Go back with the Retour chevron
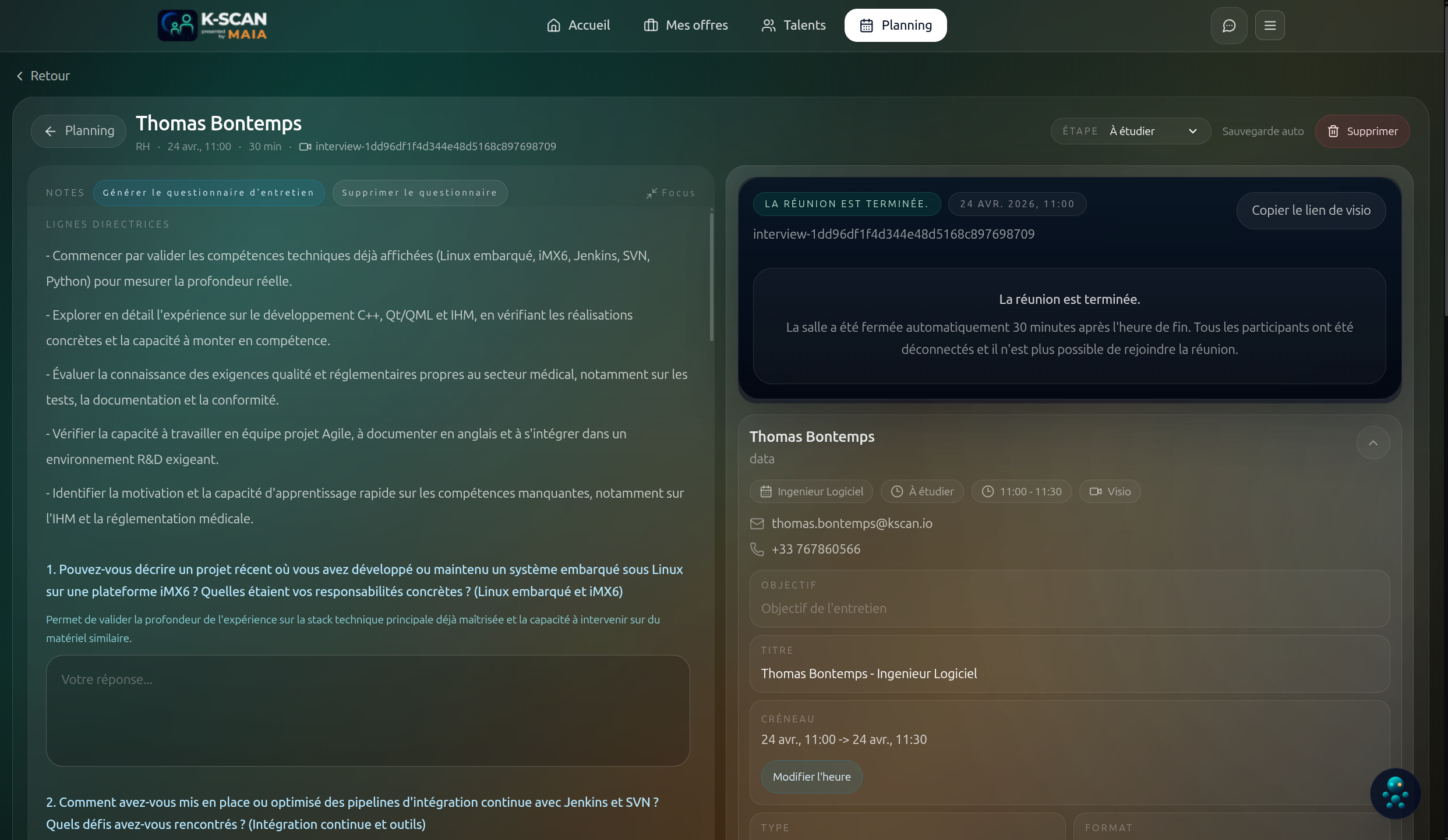 tap(20, 76)
